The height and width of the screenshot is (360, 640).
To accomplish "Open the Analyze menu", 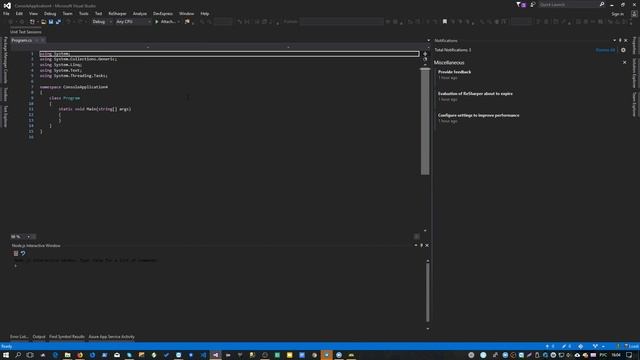I will (140, 13).
